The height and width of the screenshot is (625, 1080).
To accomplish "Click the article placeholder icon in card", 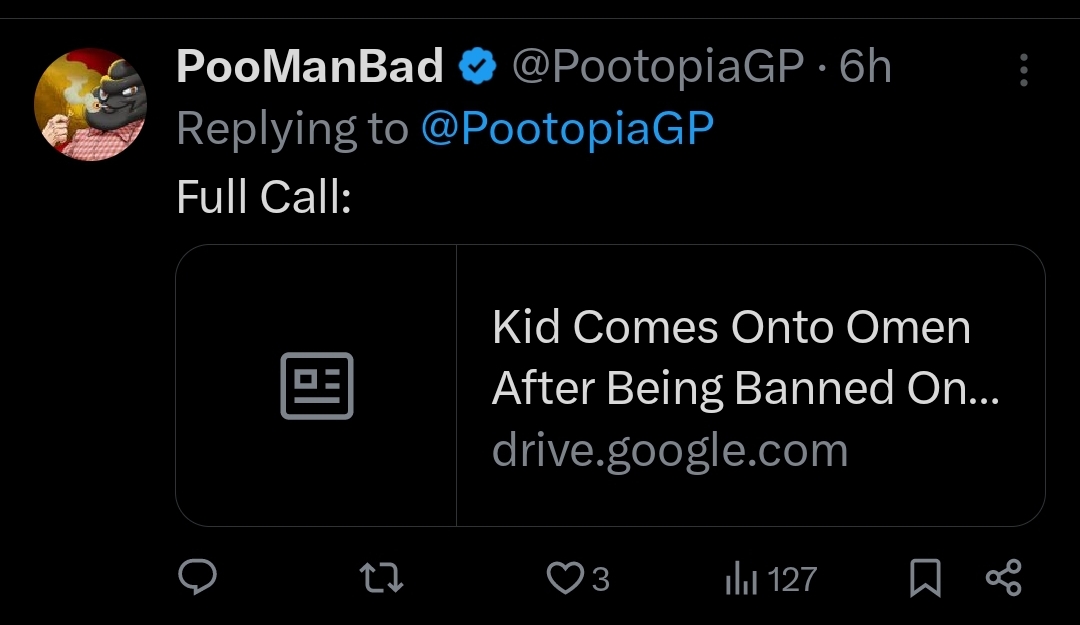I will tap(316, 386).
